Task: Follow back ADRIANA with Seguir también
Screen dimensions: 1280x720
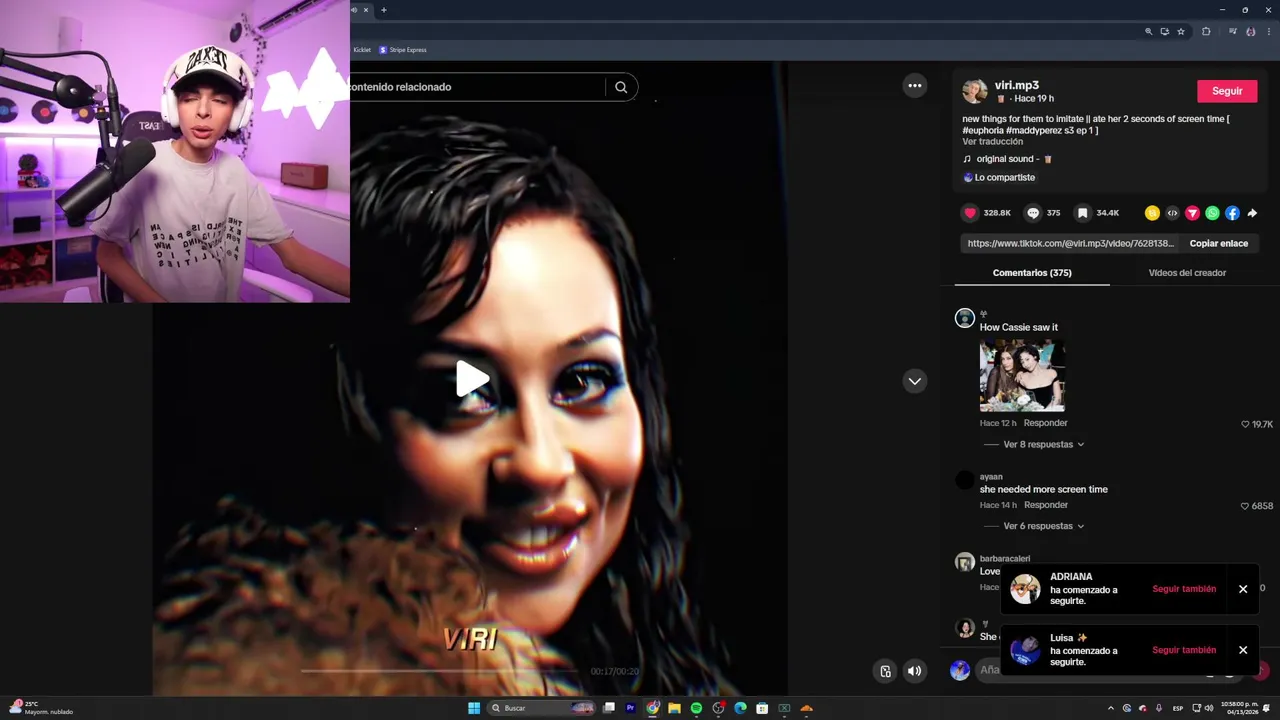Action: click(1184, 589)
